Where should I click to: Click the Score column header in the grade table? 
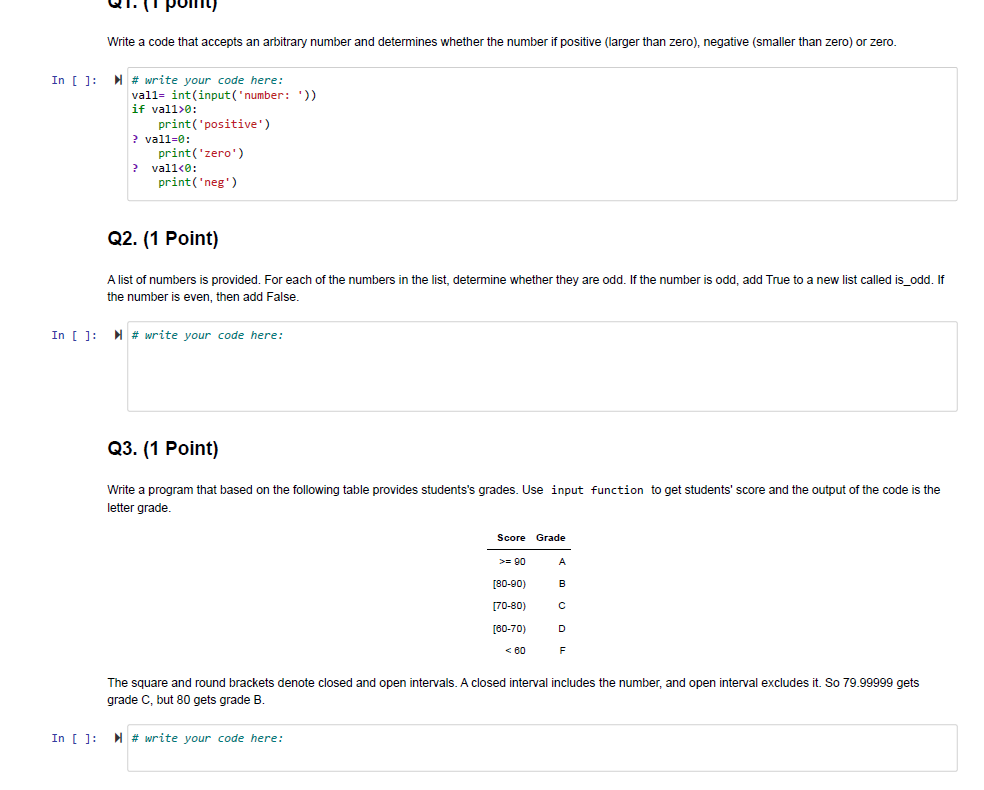click(509, 538)
